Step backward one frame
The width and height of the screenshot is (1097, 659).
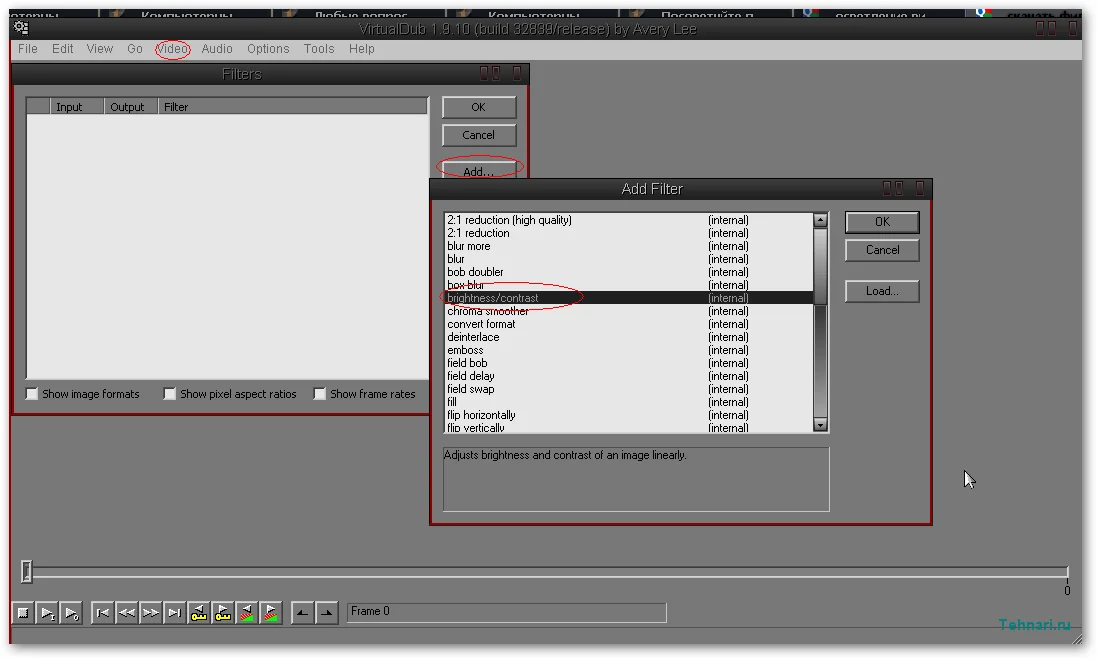tap(126, 613)
